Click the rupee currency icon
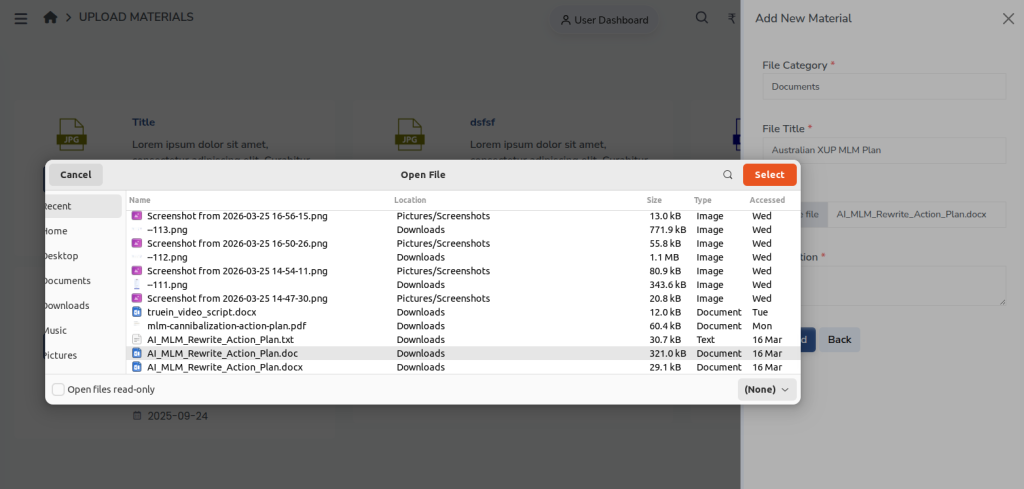The image size is (1024, 489). 732,18
